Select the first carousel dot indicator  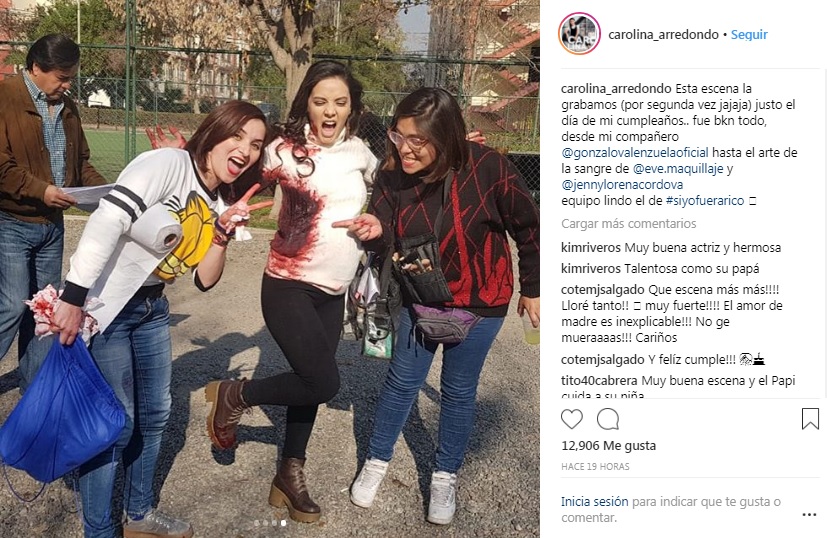(256, 523)
